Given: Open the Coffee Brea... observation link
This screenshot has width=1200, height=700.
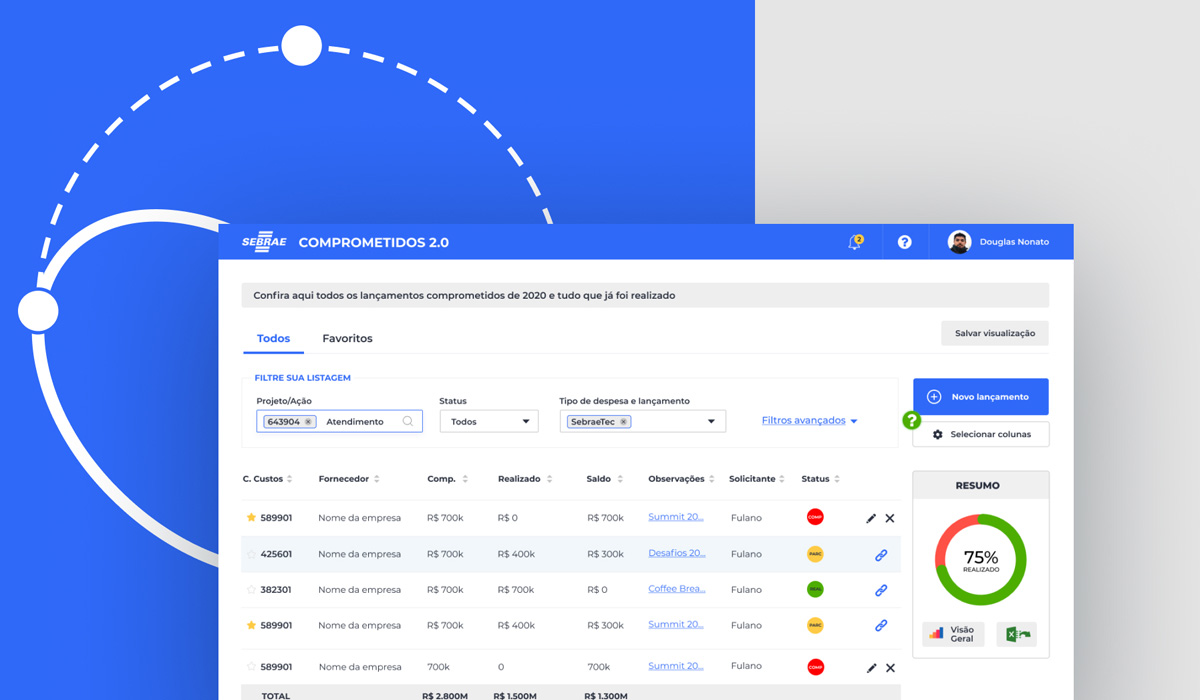Looking at the screenshot, I should 676,589.
